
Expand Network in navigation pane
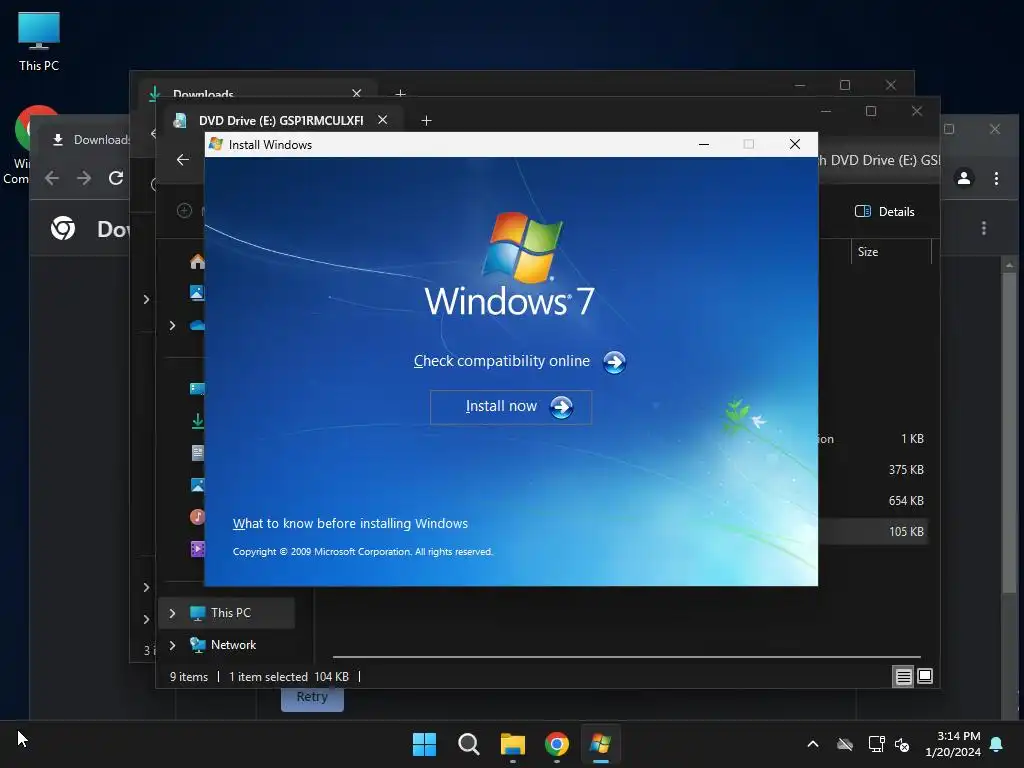[x=172, y=645]
